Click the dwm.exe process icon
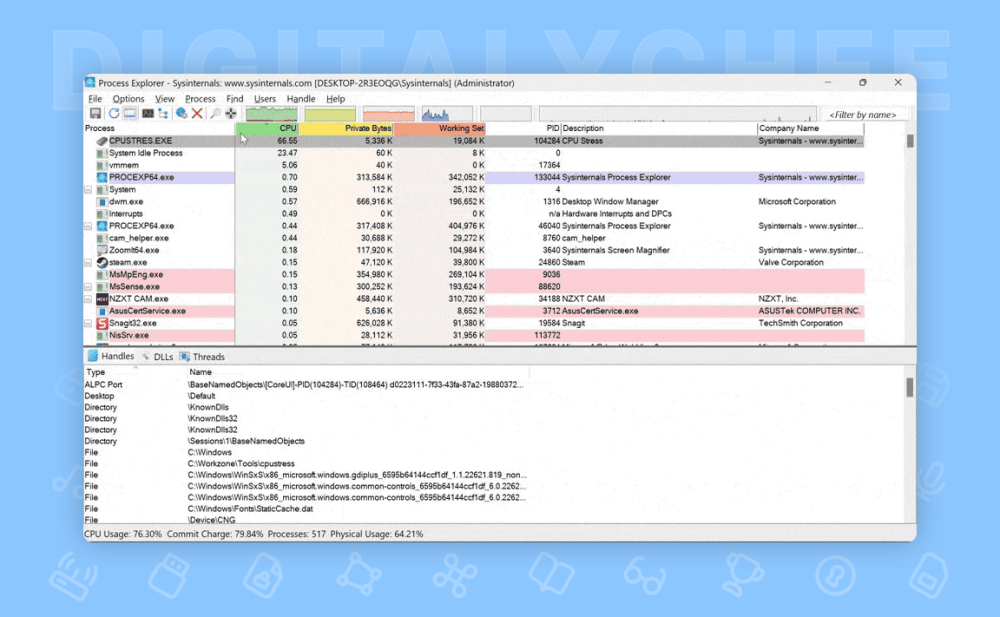The width and height of the screenshot is (1000, 617). coord(101,202)
